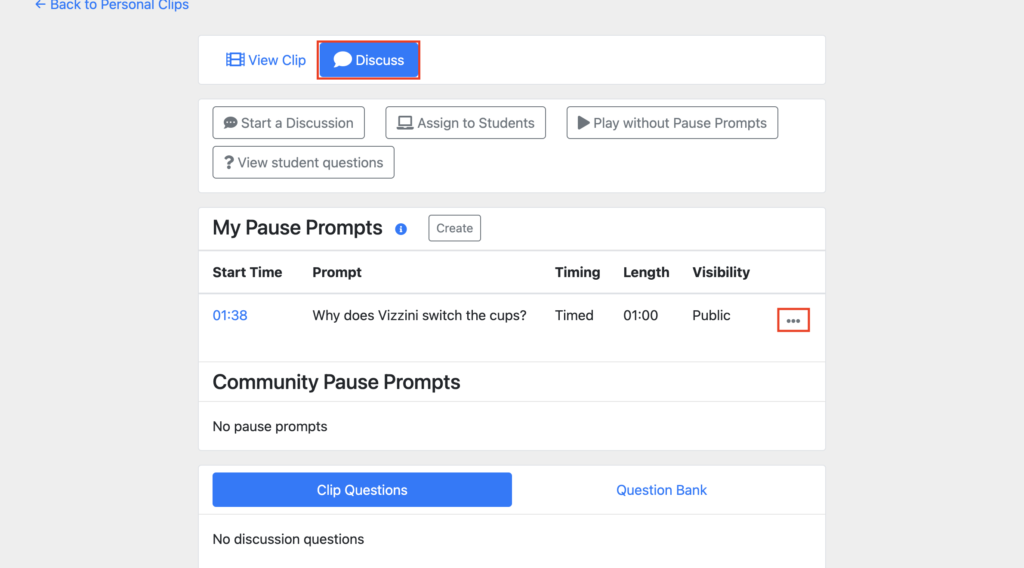1024x568 pixels.
Task: Create a new pause prompt
Action: click(455, 228)
